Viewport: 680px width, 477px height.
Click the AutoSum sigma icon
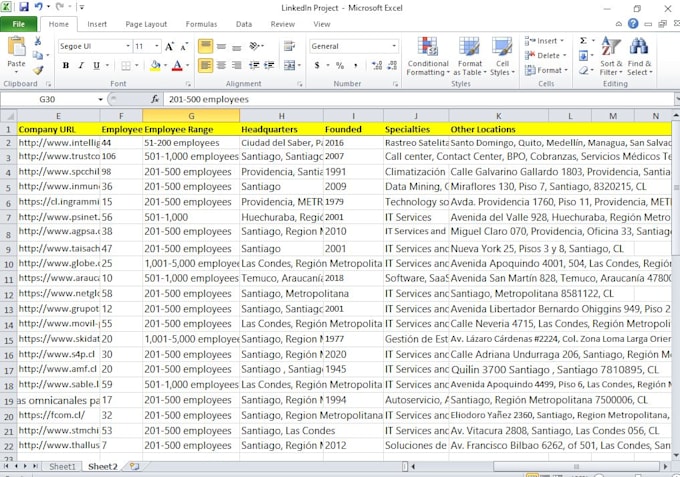point(583,41)
